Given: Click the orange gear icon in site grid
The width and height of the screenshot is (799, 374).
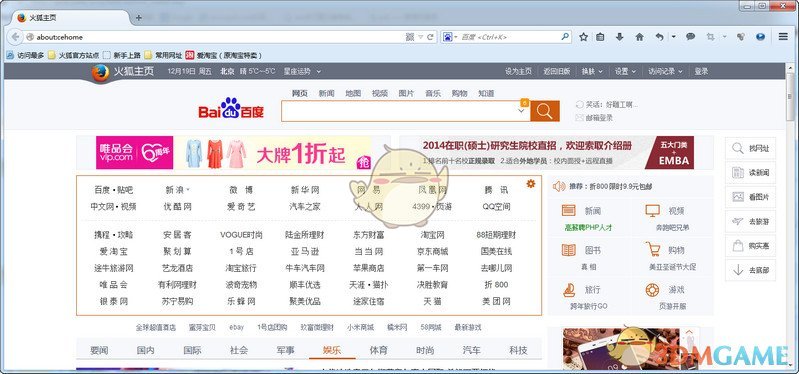Looking at the screenshot, I should [530, 183].
